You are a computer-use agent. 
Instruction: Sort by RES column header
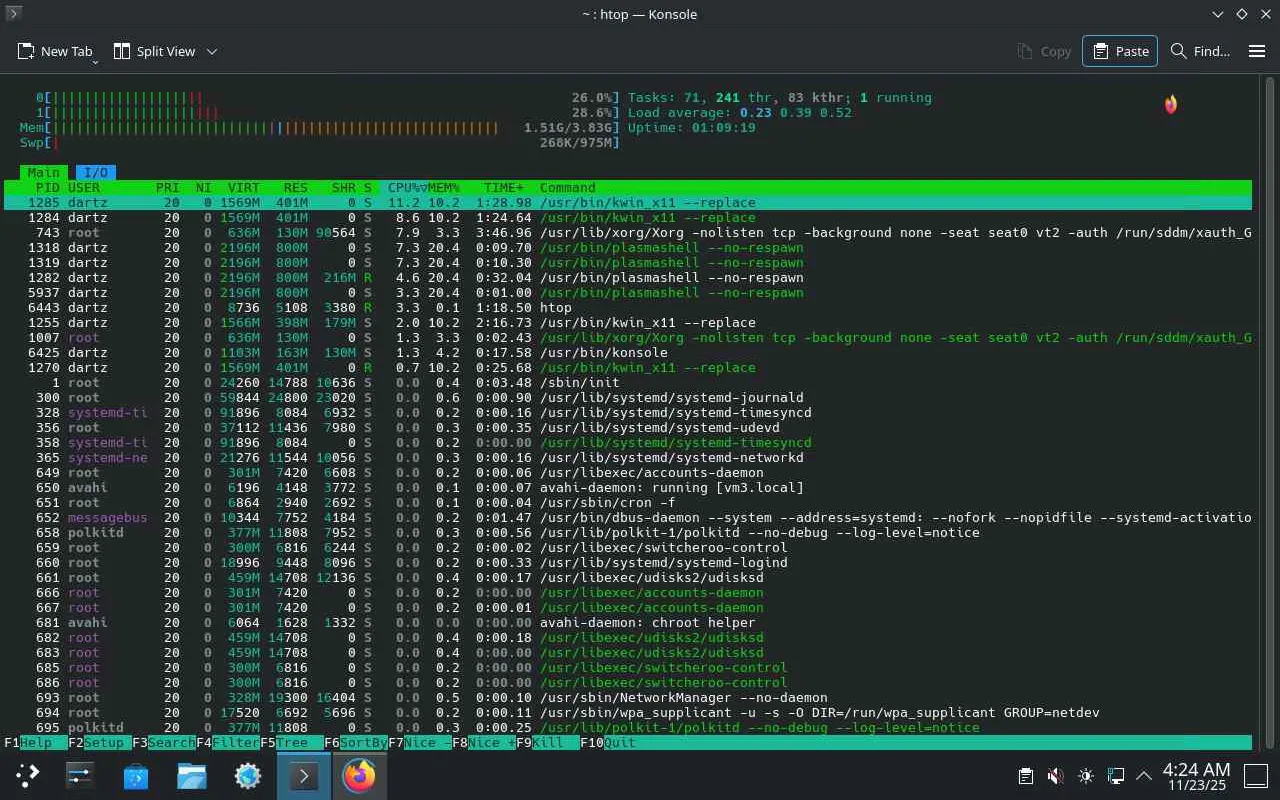click(295, 187)
